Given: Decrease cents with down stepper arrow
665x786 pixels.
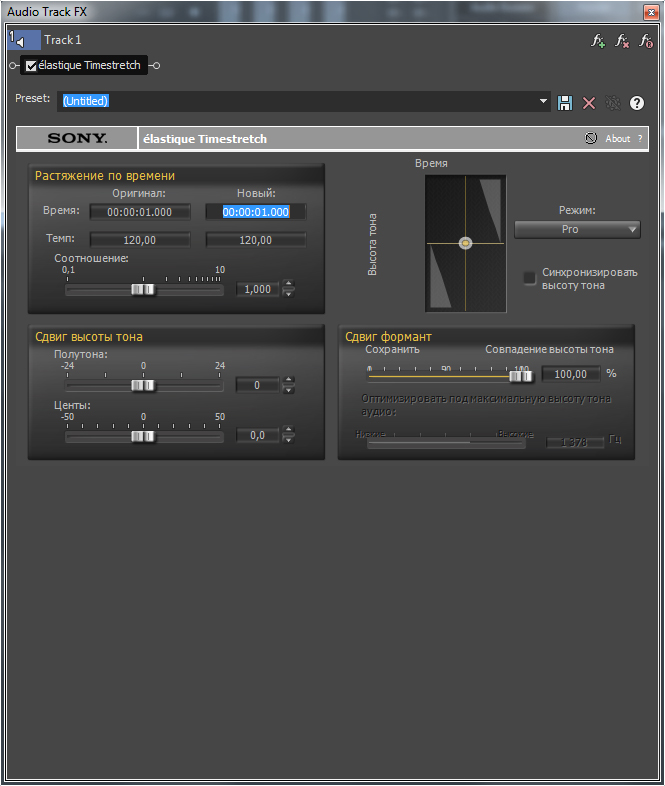Looking at the screenshot, I should pyautogui.click(x=288, y=440).
